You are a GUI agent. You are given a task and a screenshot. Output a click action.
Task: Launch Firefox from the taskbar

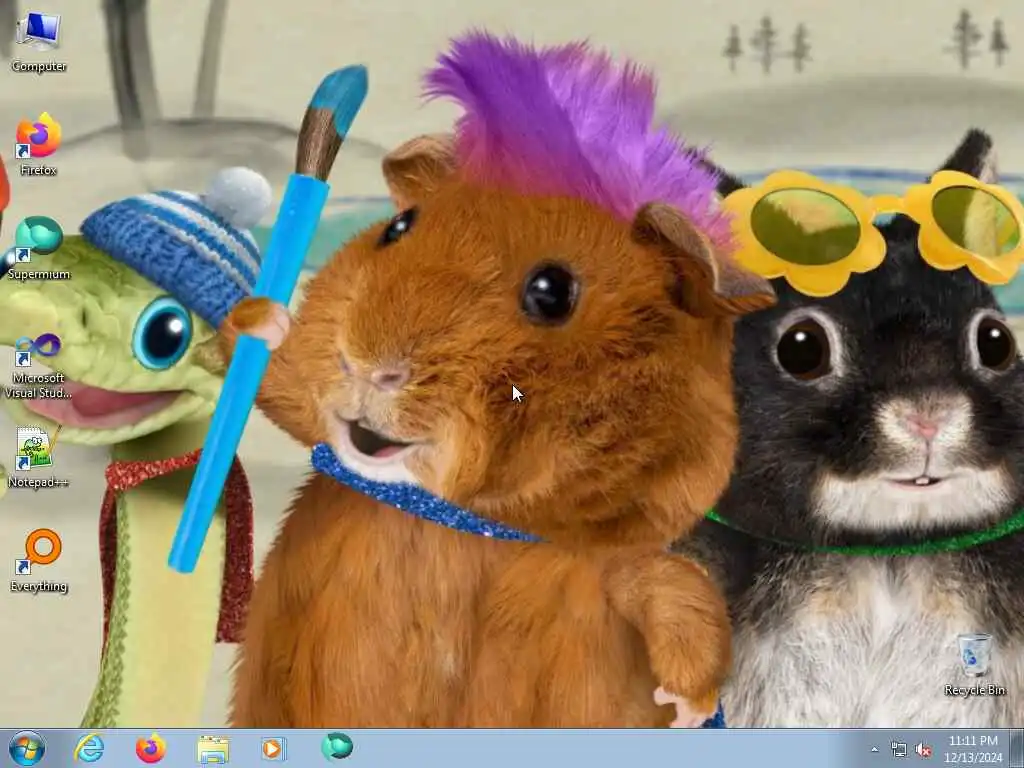(151, 748)
